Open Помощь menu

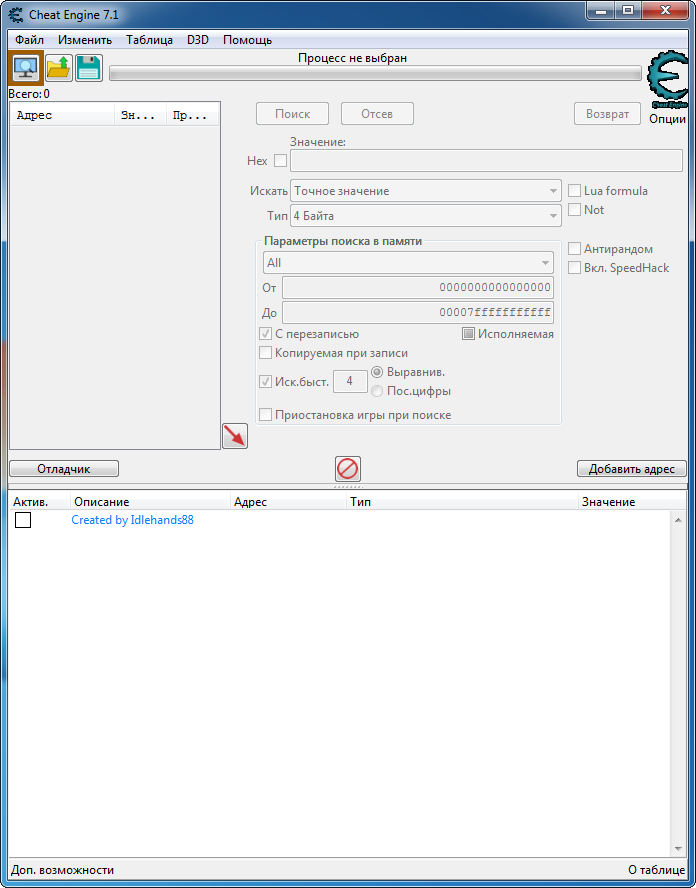click(x=247, y=40)
